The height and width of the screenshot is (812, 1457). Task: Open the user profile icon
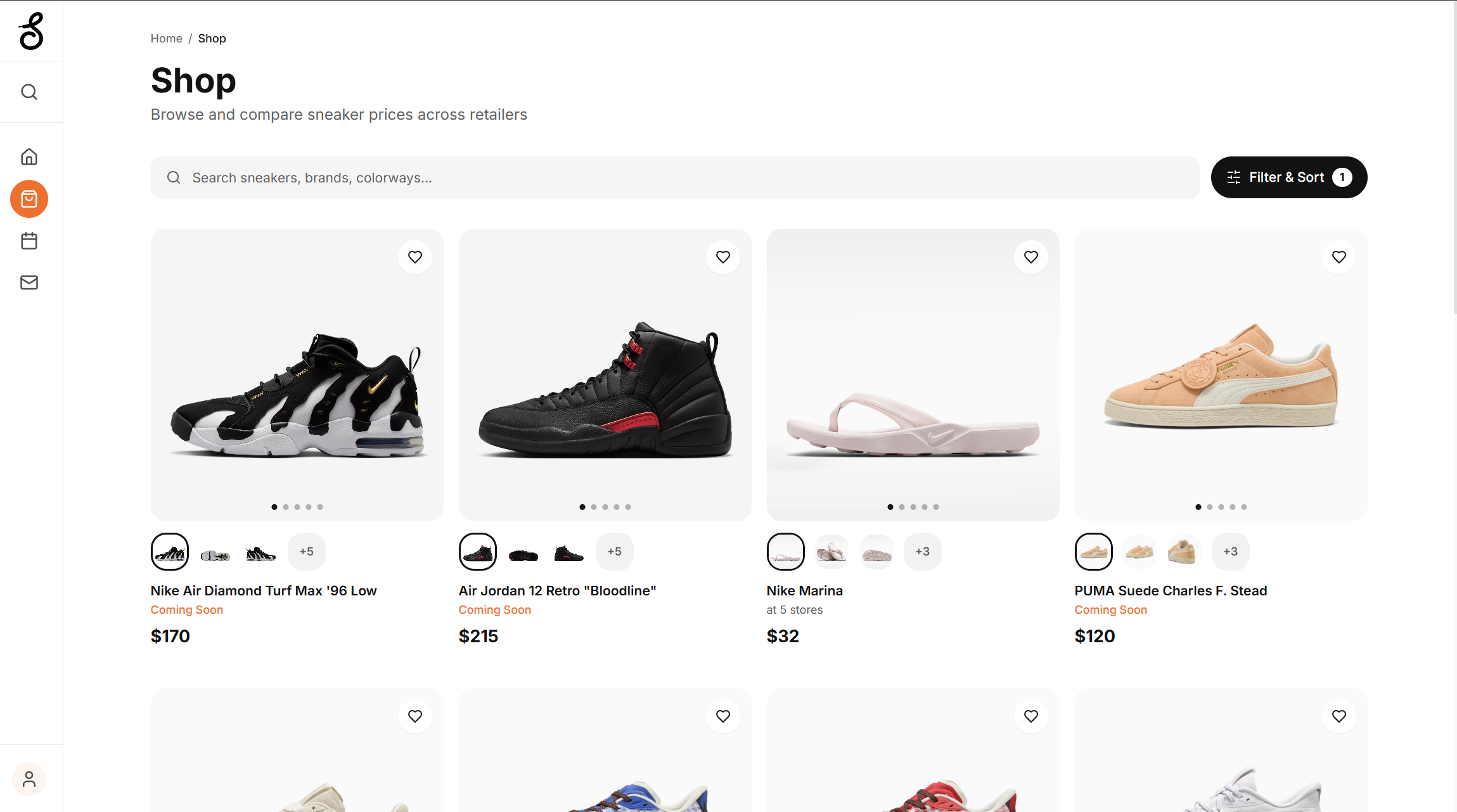click(x=29, y=779)
